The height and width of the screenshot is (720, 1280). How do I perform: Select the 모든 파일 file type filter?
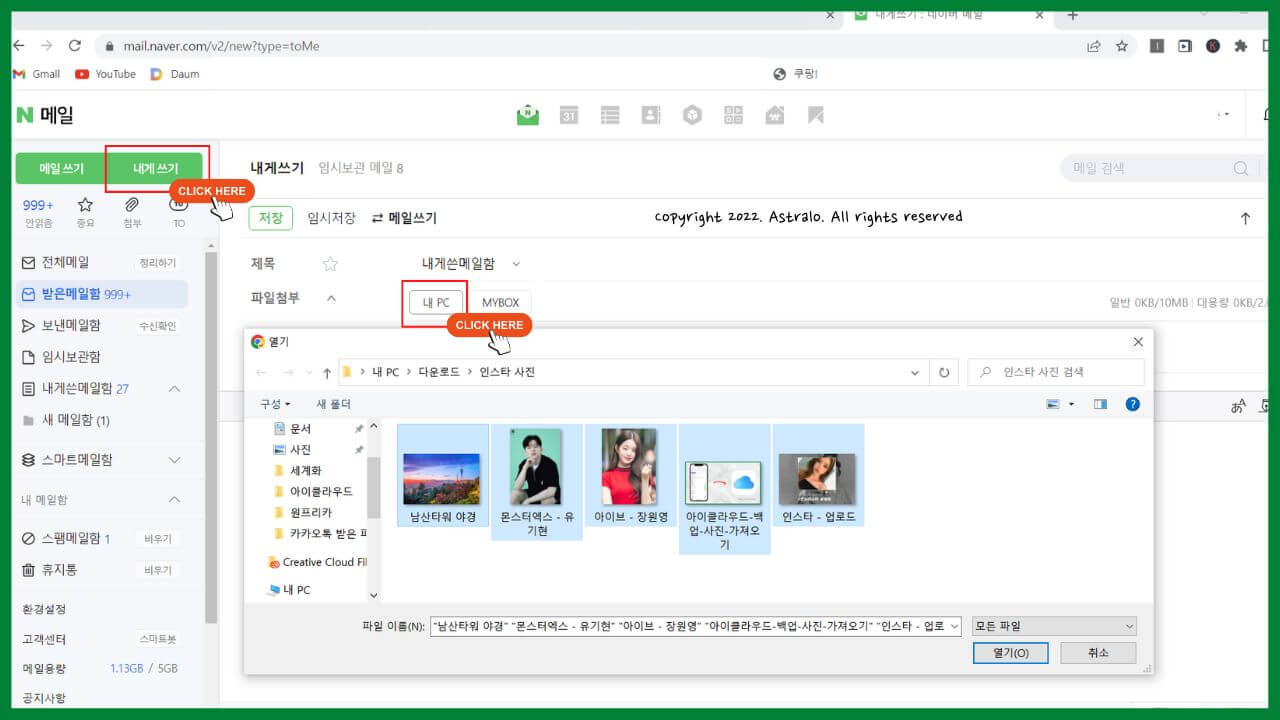point(1053,625)
